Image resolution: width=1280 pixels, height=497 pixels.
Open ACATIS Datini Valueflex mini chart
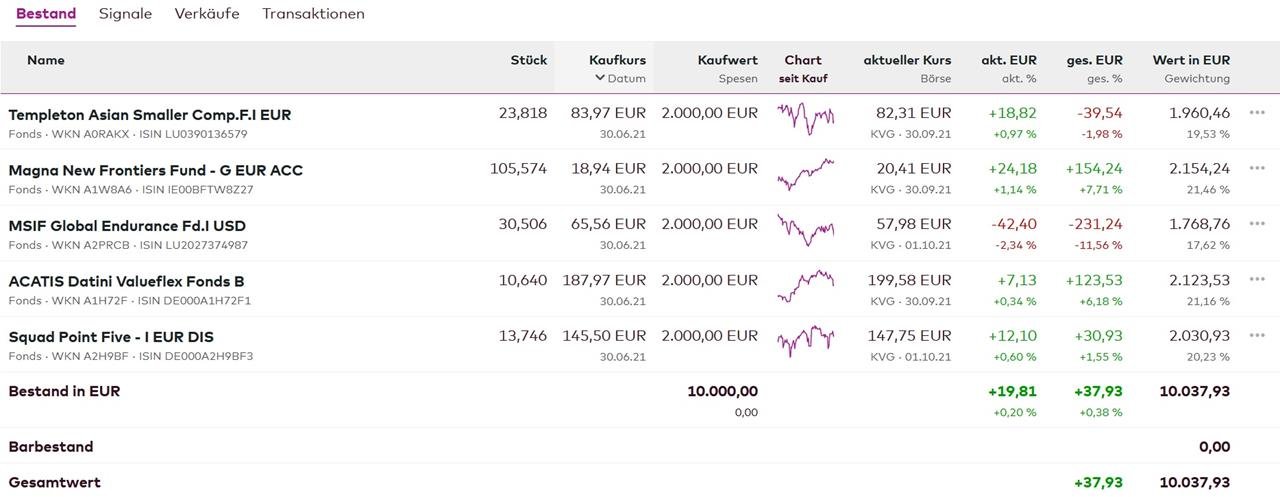(805, 285)
